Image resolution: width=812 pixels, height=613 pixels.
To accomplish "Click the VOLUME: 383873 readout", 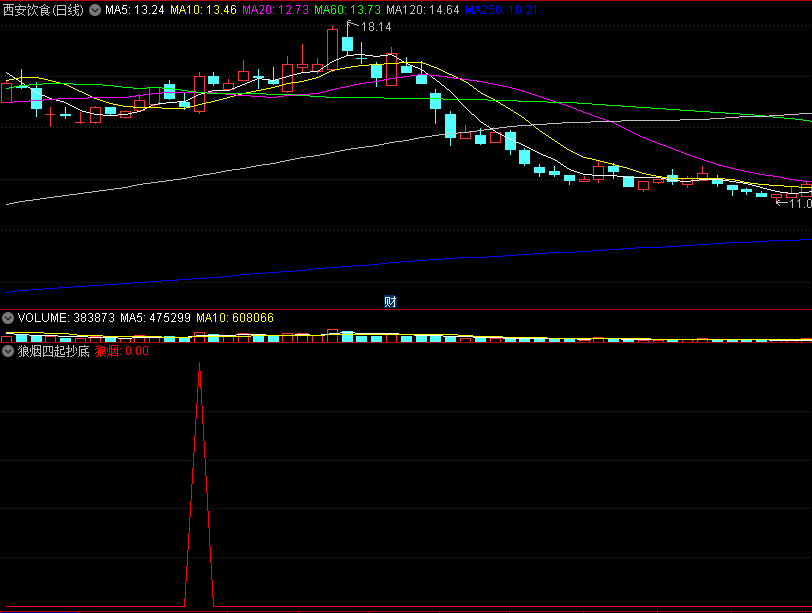I will coord(66,318).
